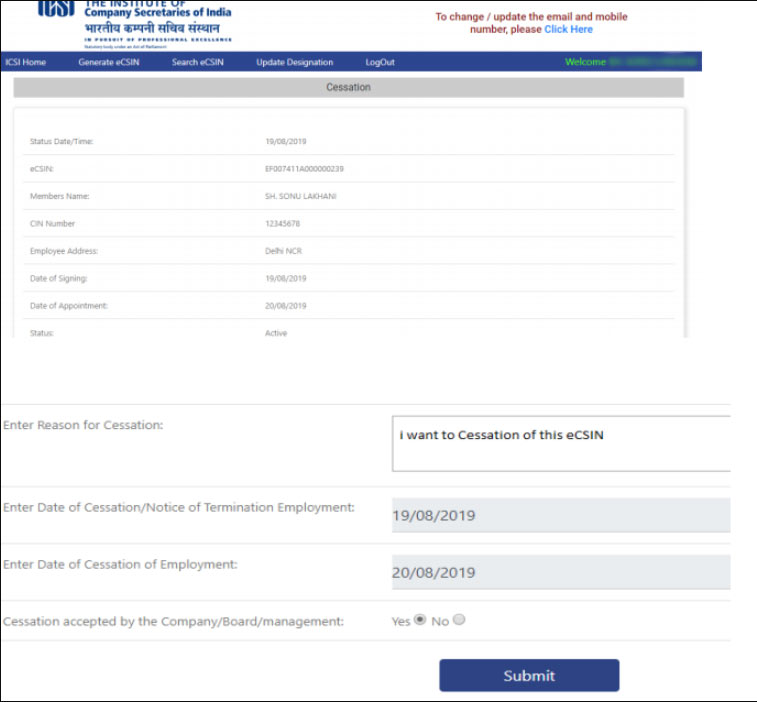Open the Update Designation page
757x702 pixels.
click(294, 62)
